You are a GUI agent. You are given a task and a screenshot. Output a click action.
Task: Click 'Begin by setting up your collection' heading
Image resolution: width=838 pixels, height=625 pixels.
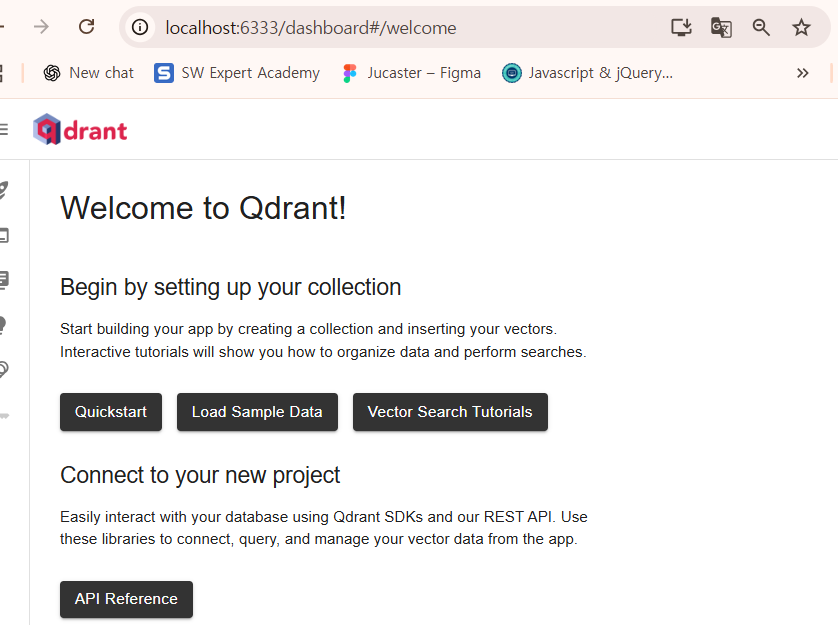pyautogui.click(x=230, y=288)
